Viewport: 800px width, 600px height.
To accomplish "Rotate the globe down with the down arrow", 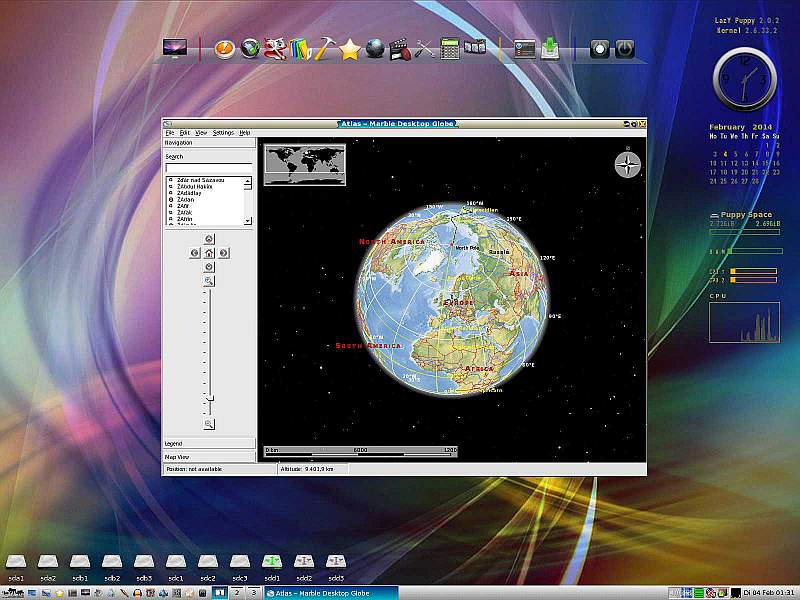I will coord(209,267).
